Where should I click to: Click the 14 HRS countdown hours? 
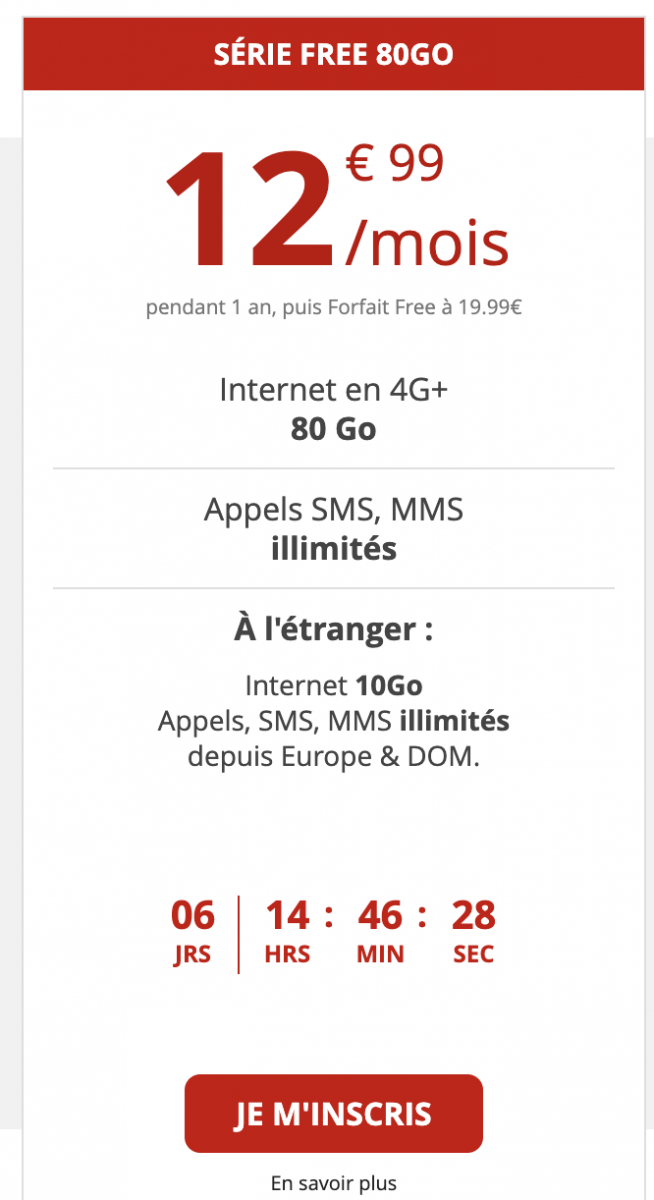point(287,930)
